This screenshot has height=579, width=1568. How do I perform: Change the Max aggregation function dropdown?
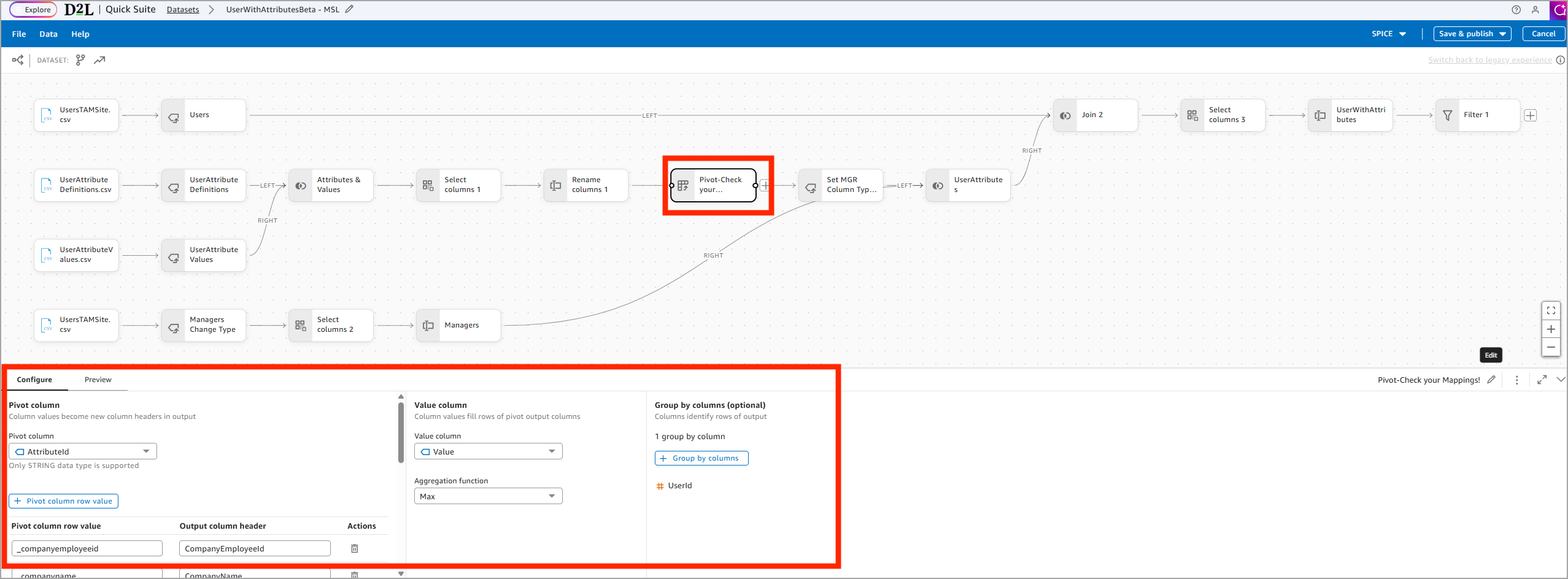click(487, 496)
